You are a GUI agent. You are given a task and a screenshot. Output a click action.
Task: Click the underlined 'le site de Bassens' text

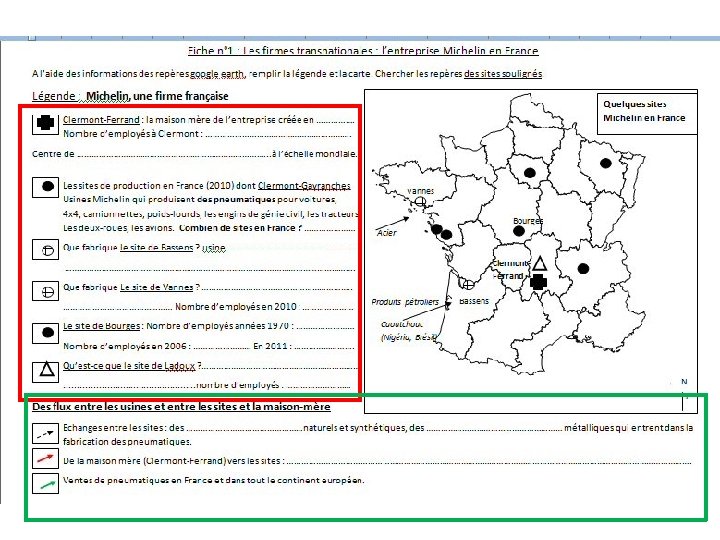coord(156,248)
